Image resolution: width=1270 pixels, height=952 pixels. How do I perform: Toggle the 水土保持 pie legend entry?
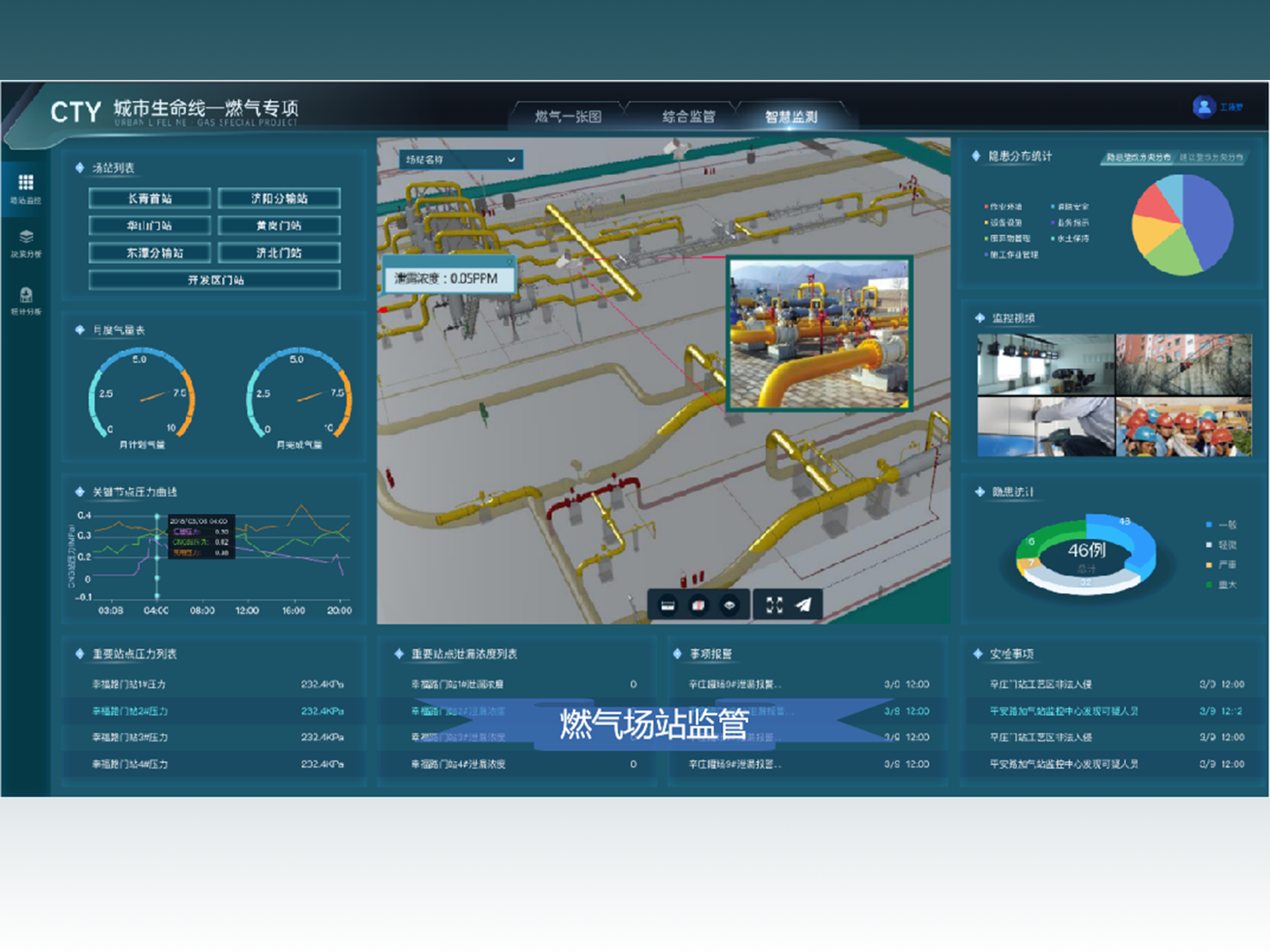click(1070, 239)
